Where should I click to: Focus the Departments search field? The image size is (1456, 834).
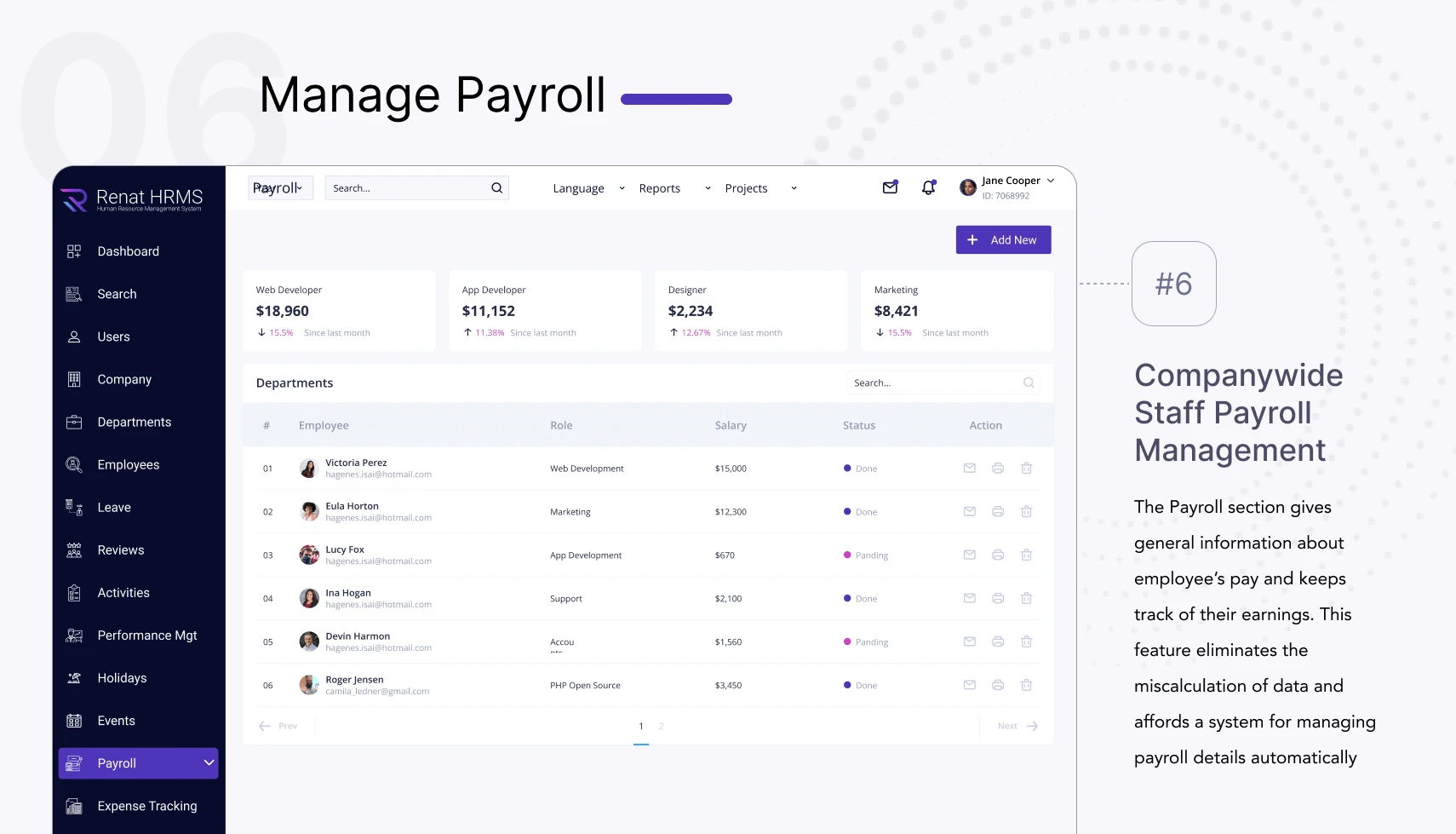943,383
